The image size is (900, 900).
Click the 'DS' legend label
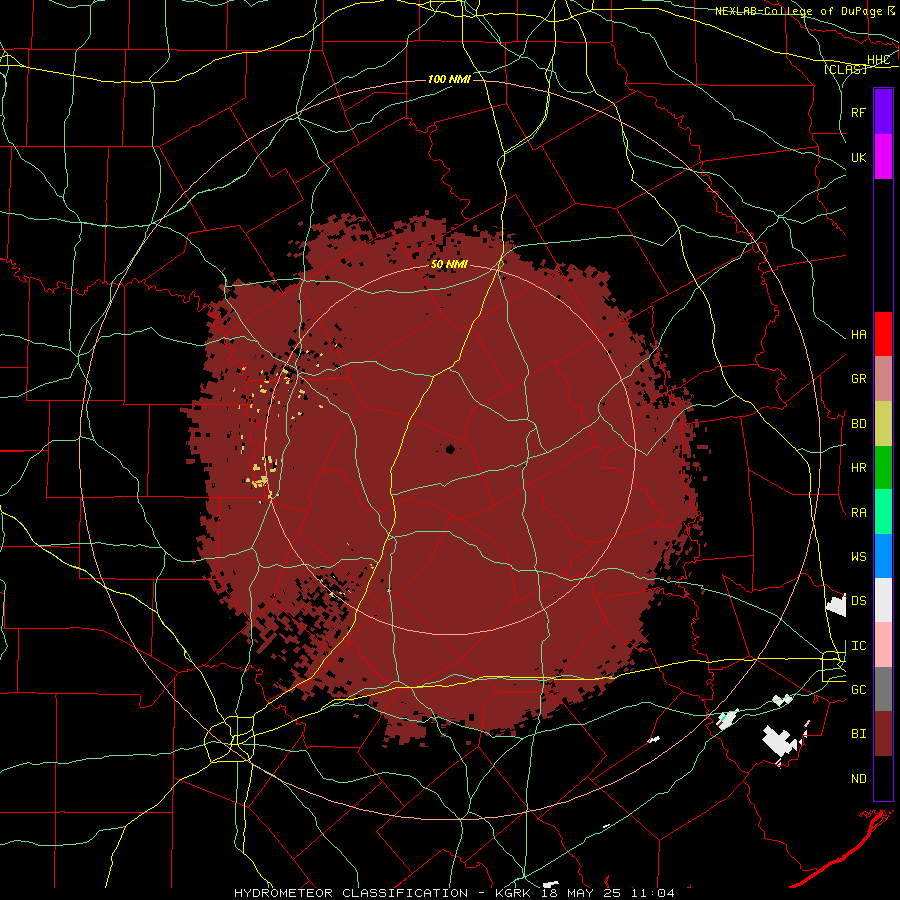[x=858, y=601]
